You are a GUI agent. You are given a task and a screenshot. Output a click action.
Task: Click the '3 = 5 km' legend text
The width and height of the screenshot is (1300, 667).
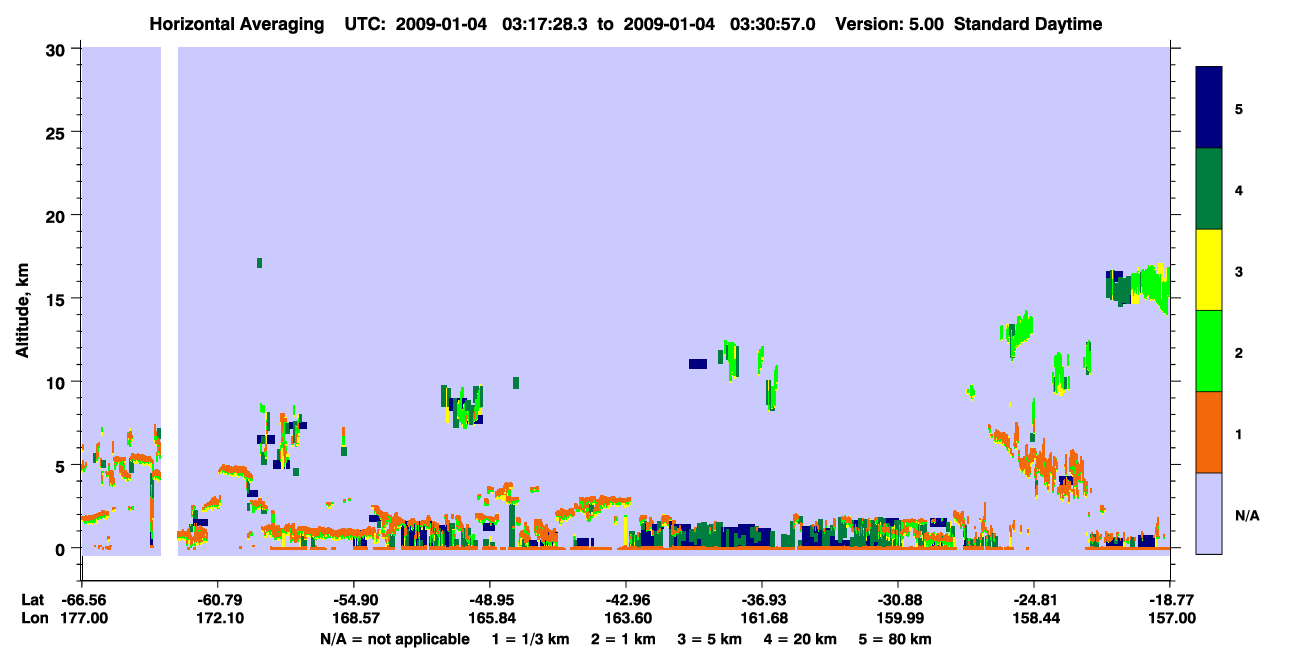(712, 639)
